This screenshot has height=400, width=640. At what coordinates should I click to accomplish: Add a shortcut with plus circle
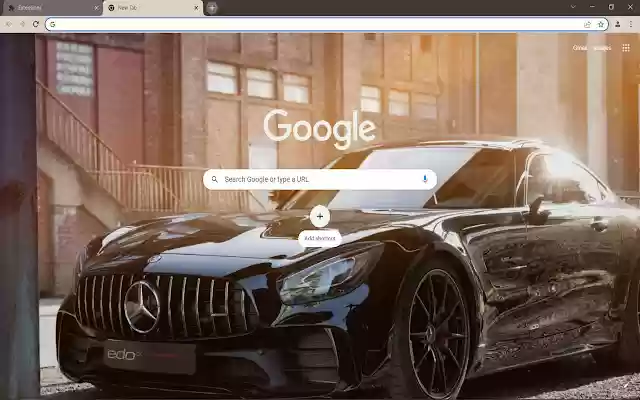tap(320, 216)
